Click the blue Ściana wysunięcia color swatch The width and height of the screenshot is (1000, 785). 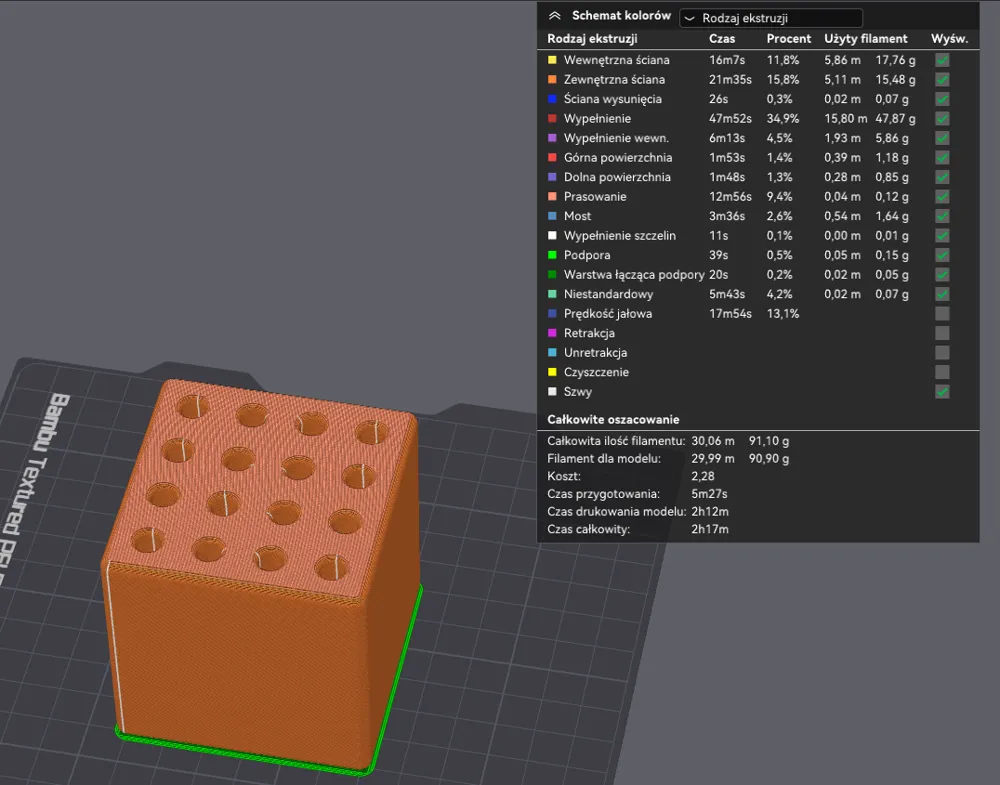pyautogui.click(x=552, y=99)
